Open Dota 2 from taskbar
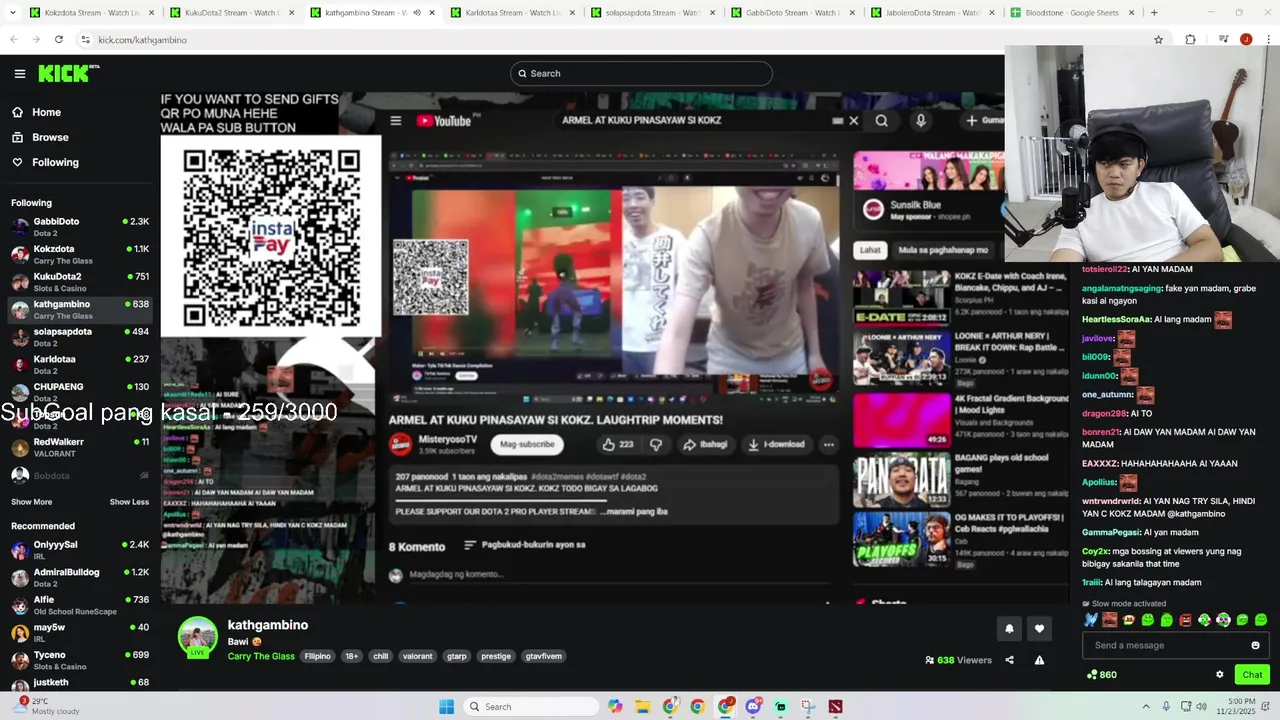 click(x=835, y=707)
